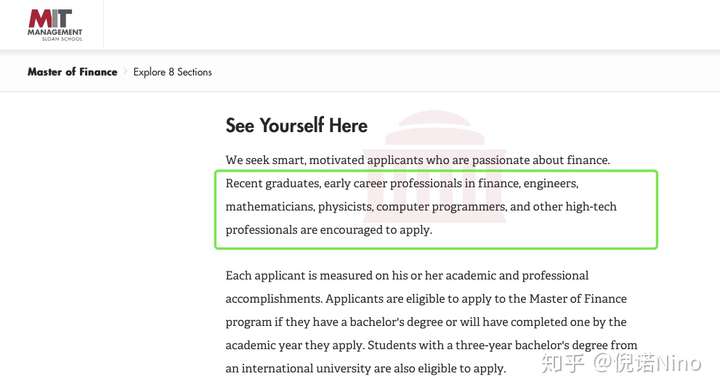Click 'an international university are also eligible' line
The width and height of the screenshot is (720, 392).
click(x=366, y=369)
